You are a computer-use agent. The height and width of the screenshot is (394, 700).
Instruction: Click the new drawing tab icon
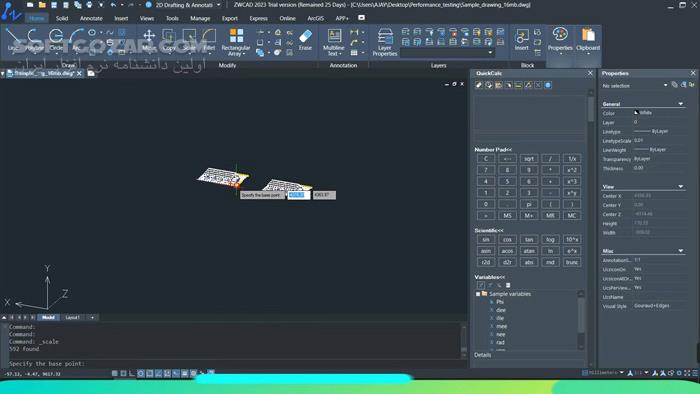pyautogui.click(x=91, y=73)
